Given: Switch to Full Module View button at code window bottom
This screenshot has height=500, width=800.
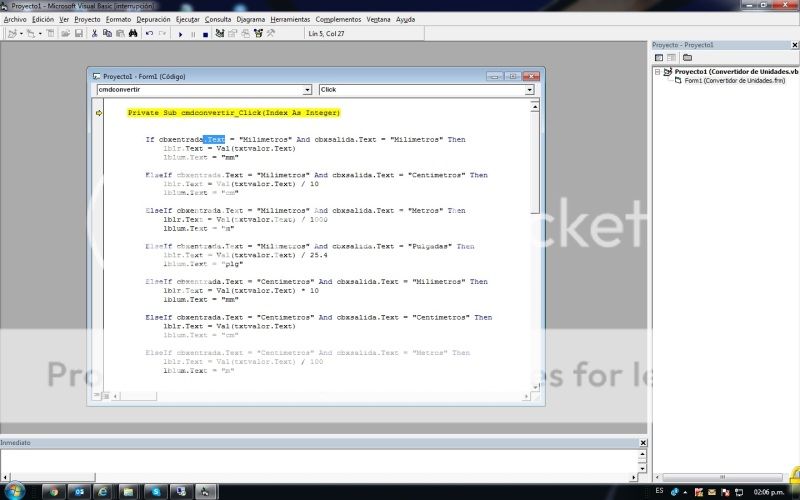Looking at the screenshot, I should pos(106,396).
